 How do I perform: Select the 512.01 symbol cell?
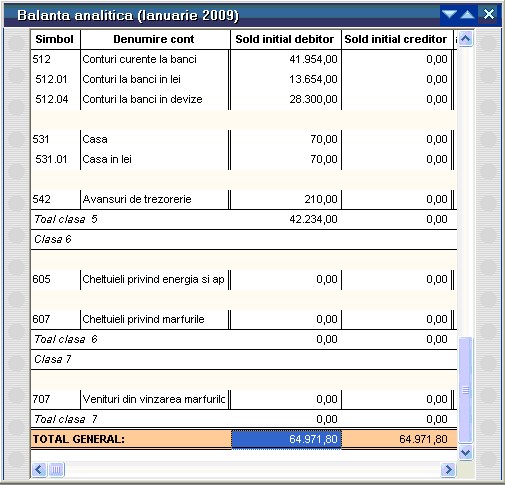tap(55, 79)
